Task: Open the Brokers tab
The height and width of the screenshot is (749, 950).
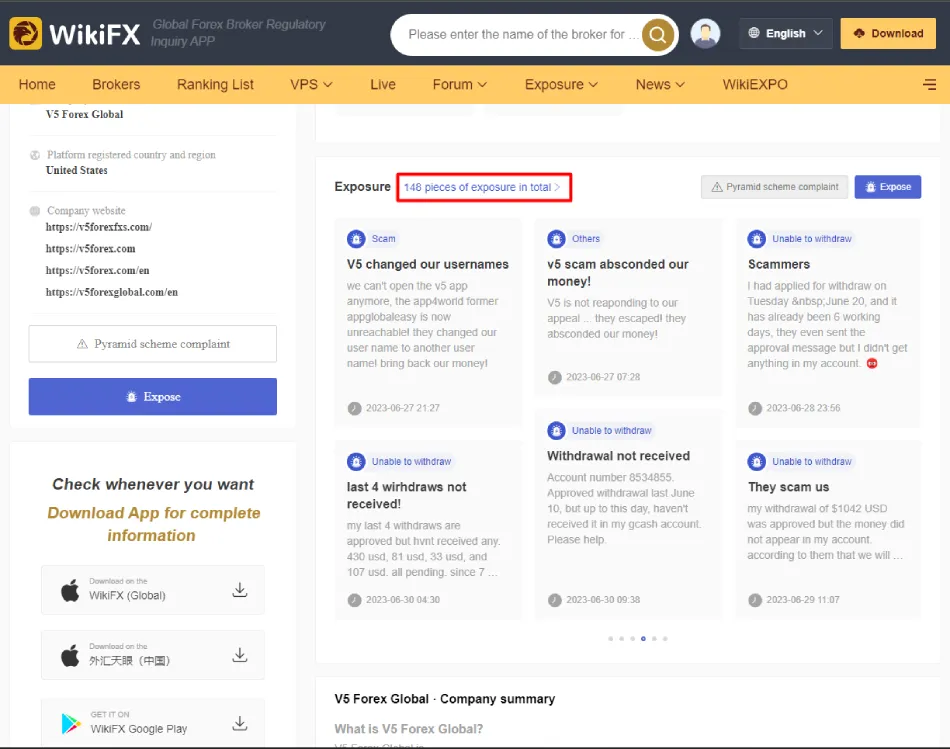Action: pyautogui.click(x=116, y=84)
